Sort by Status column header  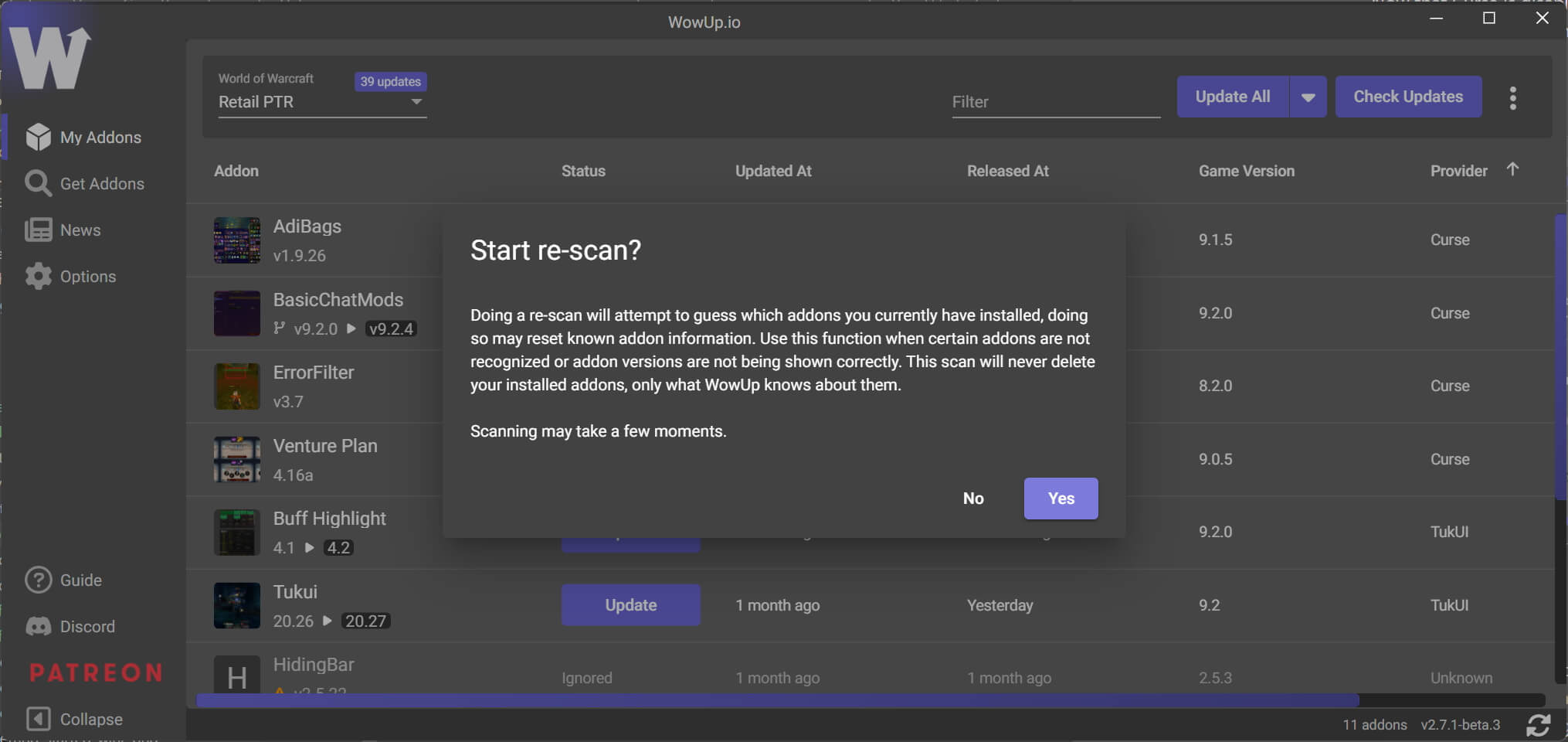[583, 171]
